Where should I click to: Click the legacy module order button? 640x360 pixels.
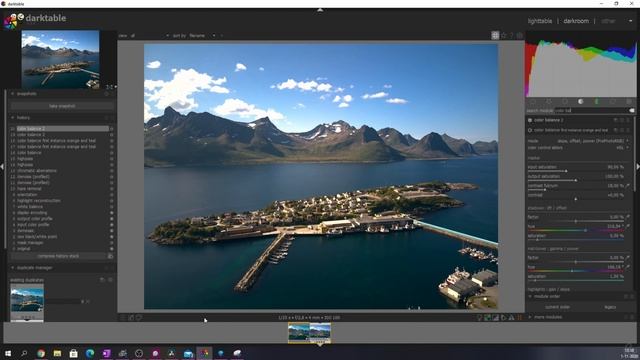[x=610, y=307]
